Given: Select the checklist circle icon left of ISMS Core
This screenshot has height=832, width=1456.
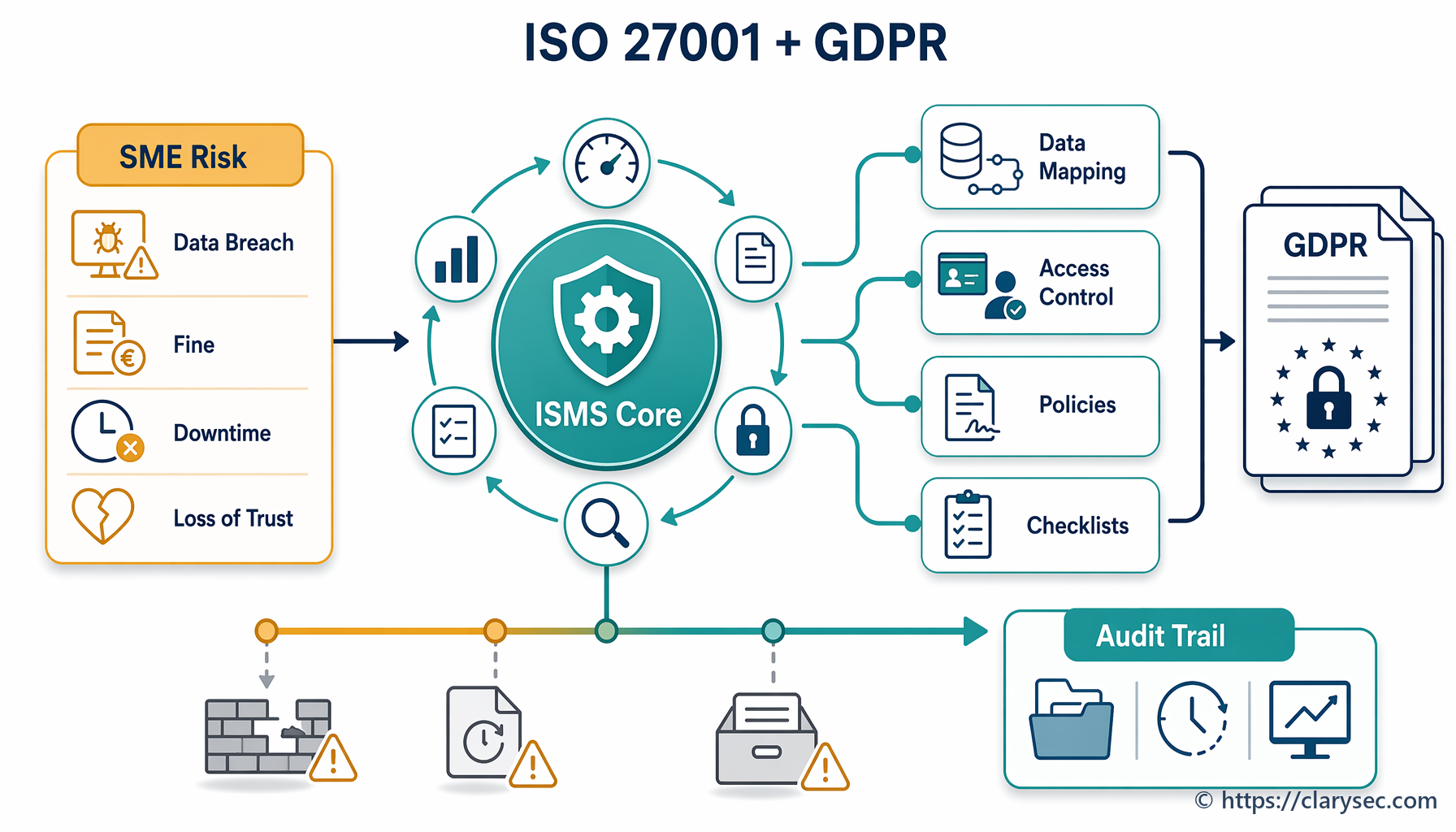Looking at the screenshot, I should pos(454,431).
